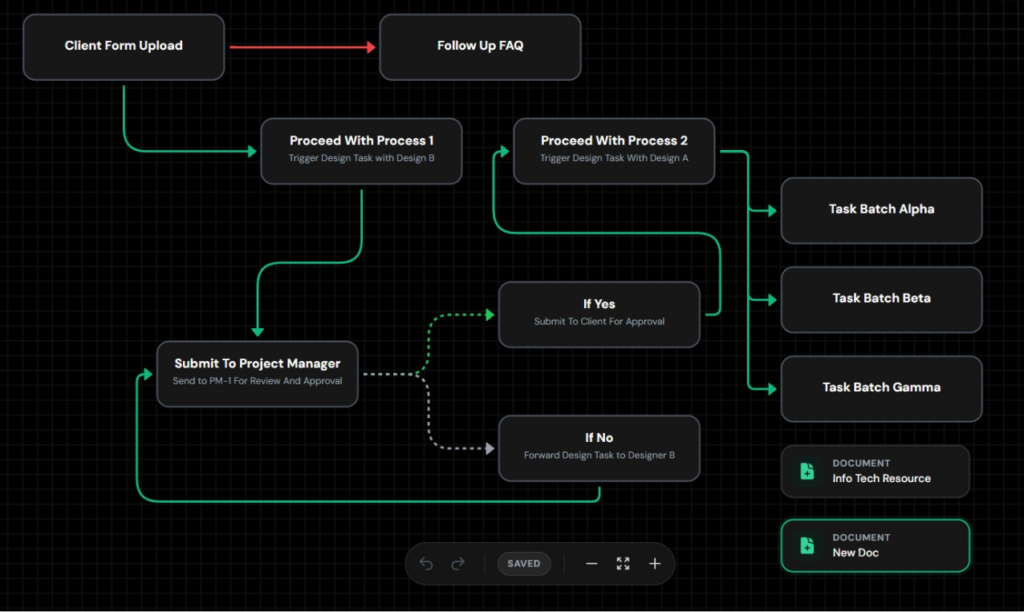
Task: Choose the If No decision node
Action: coord(599,446)
